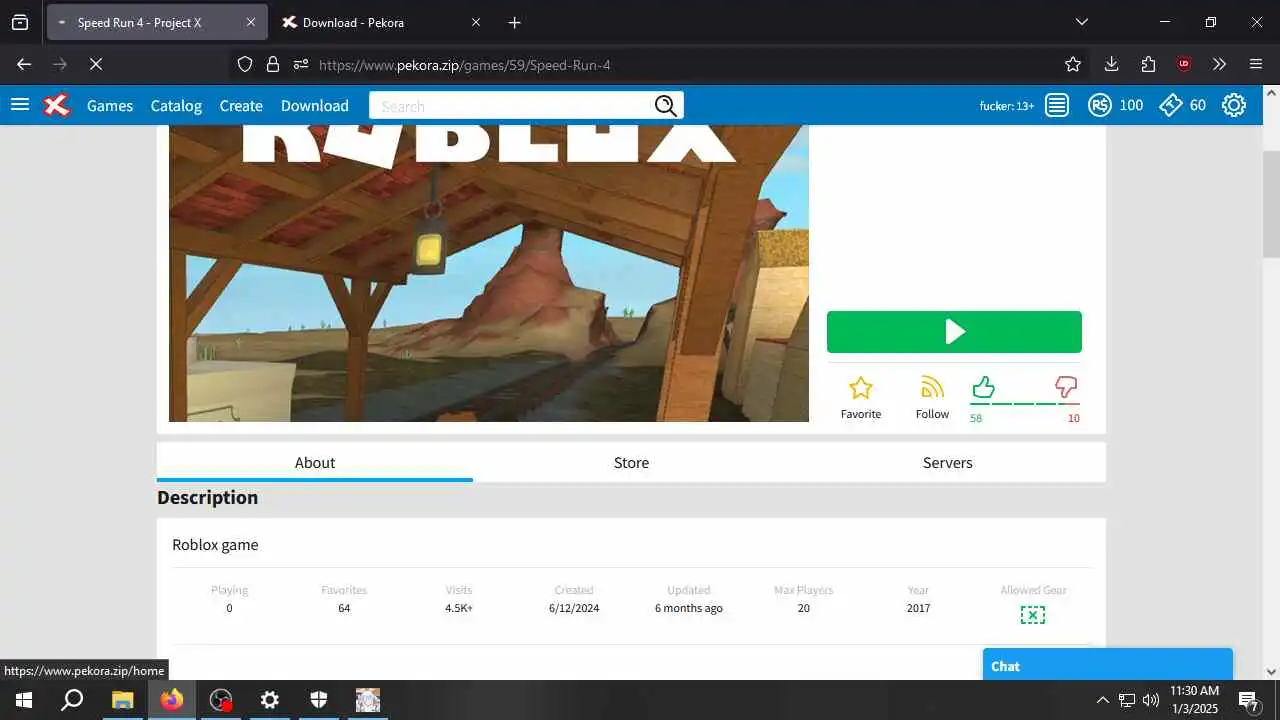Viewport: 1280px width, 720px height.
Task: Click the tracking protection shield icon
Action: point(245,64)
